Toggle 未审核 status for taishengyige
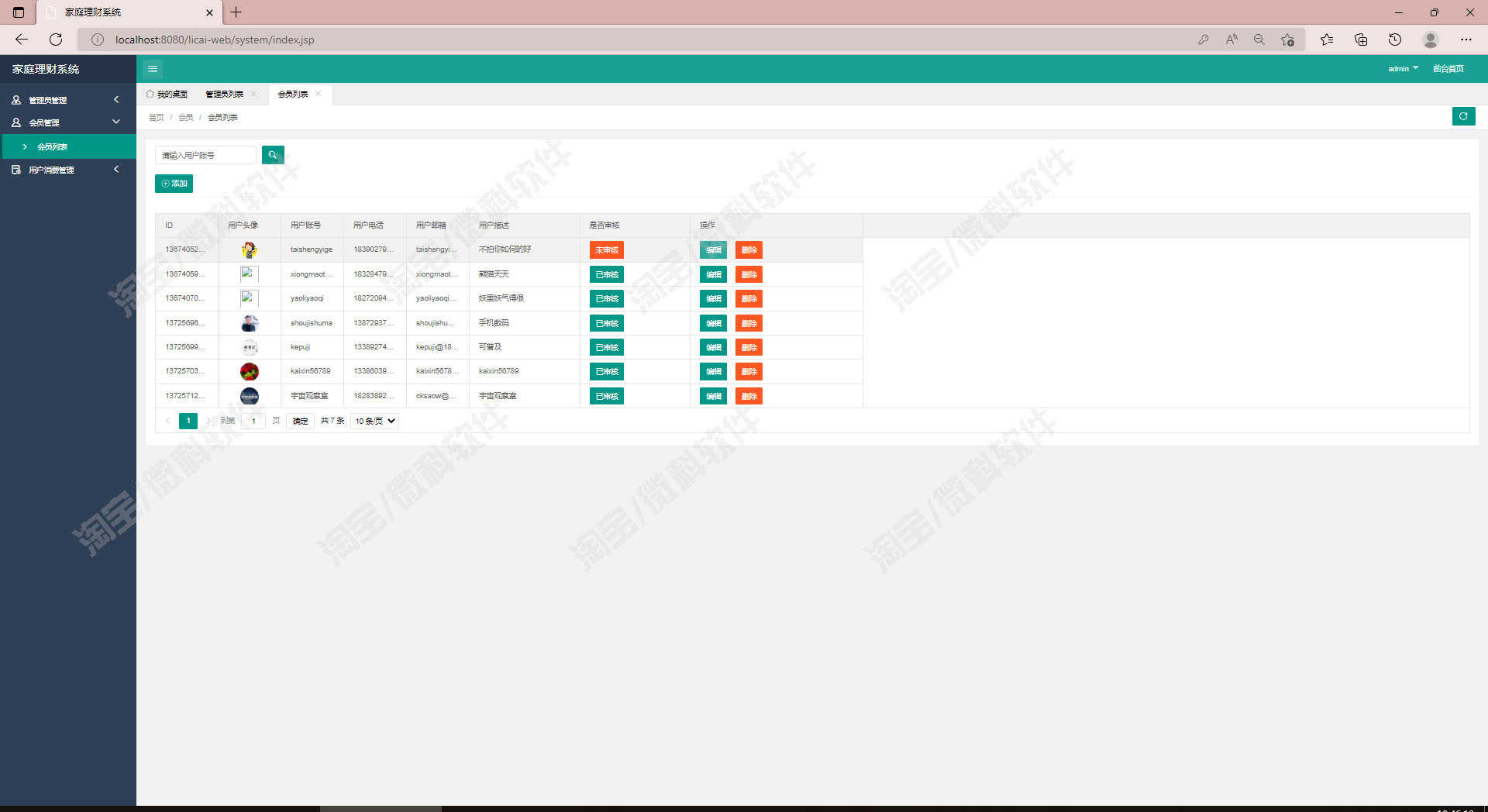Screen dimensions: 1488x812 606,250
